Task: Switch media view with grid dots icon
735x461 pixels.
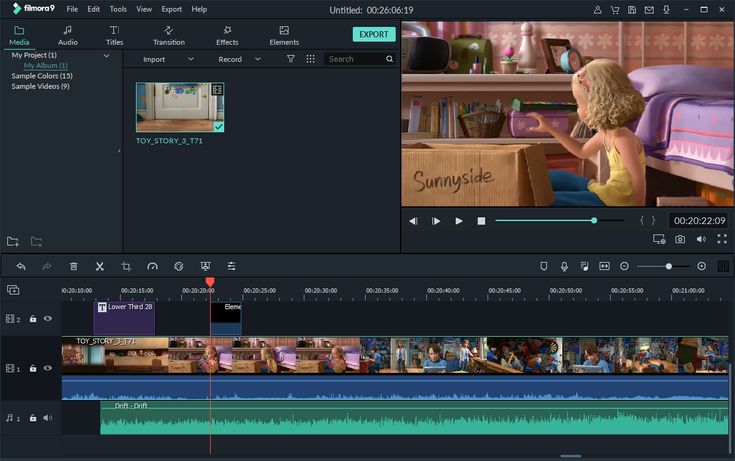Action: 310,59
